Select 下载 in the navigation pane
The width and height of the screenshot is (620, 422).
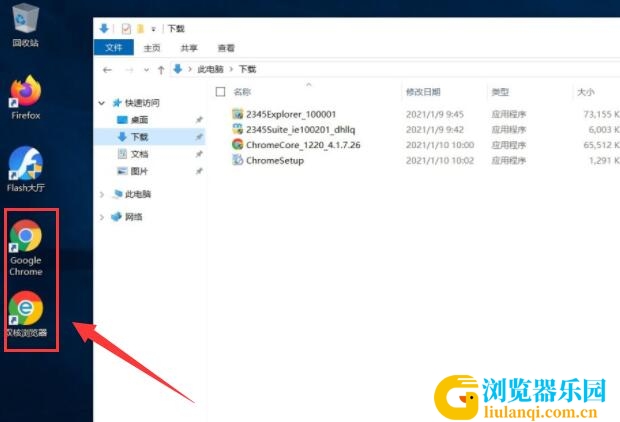[x=139, y=137]
